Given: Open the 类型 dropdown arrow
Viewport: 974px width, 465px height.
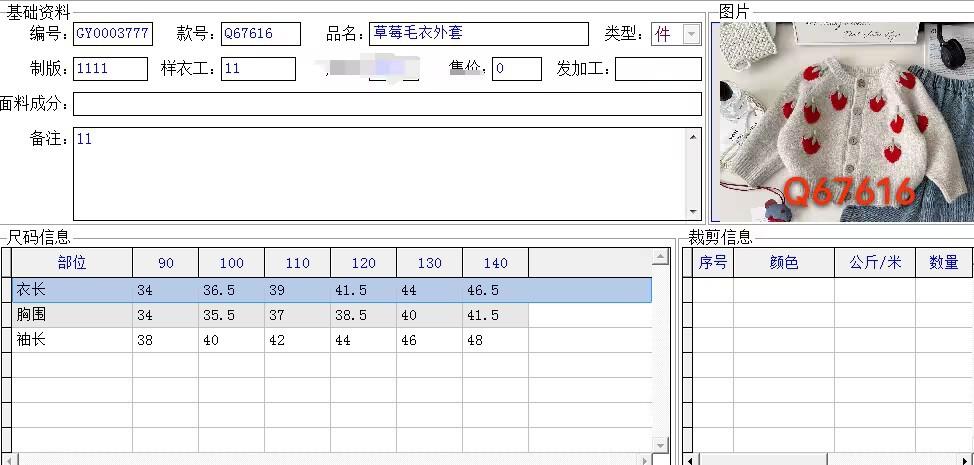Looking at the screenshot, I should coord(691,34).
